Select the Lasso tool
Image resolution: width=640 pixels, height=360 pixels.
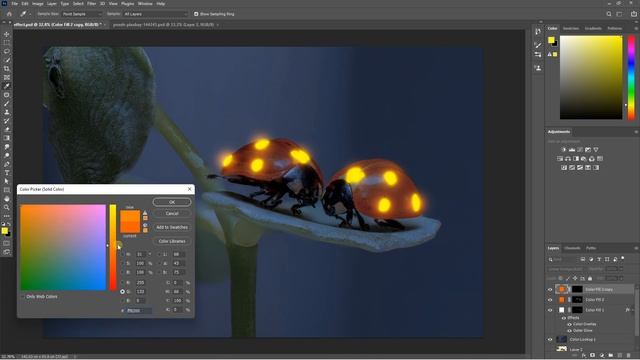(x=7, y=51)
